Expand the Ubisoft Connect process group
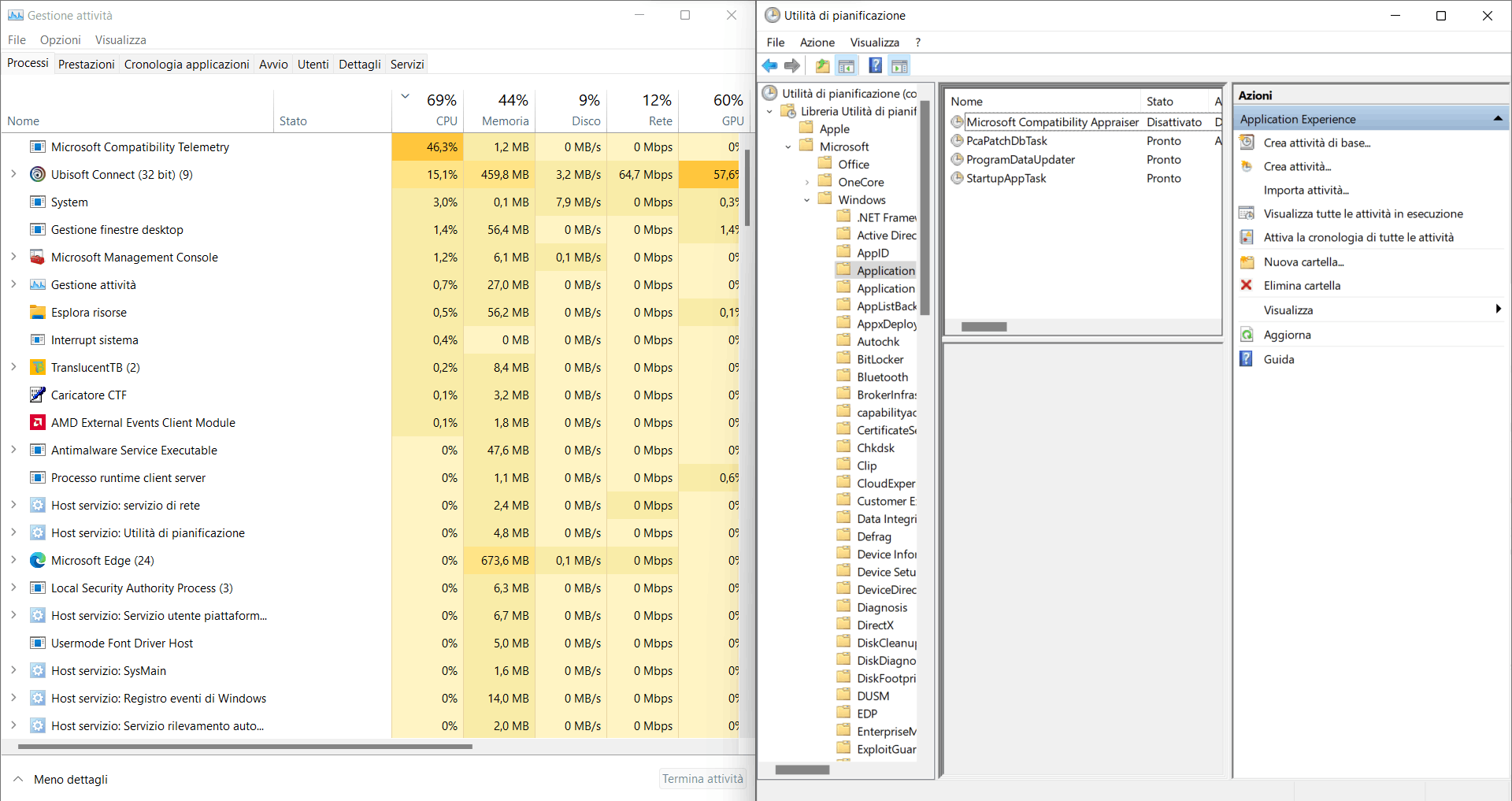 click(x=13, y=174)
